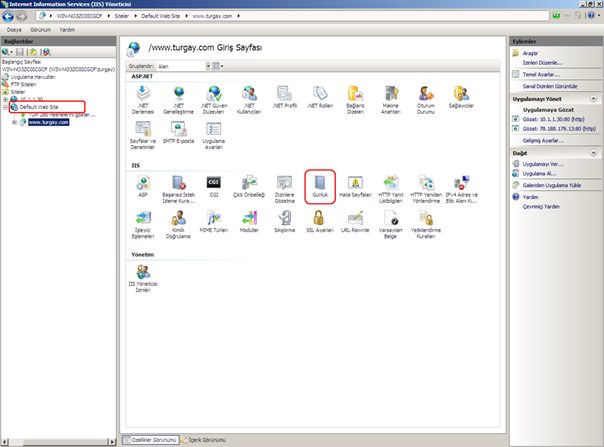
Task: Select Uygulama Havuzları in connections tree
Action: tap(33, 77)
